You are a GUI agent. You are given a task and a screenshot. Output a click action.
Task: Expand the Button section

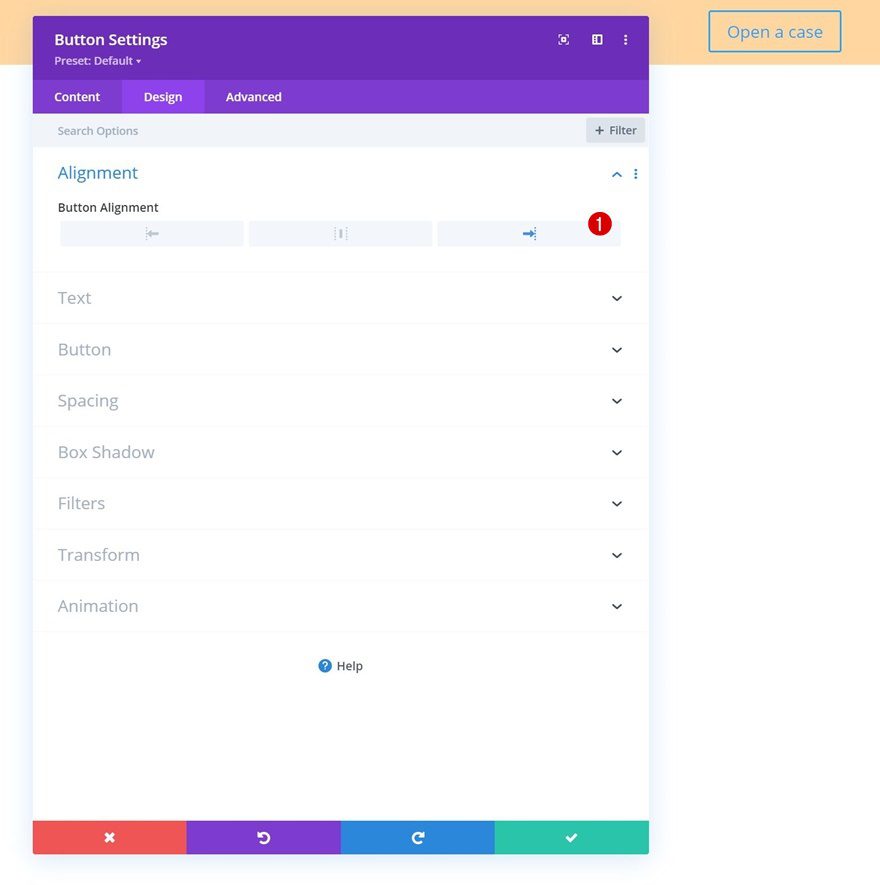[x=340, y=349]
